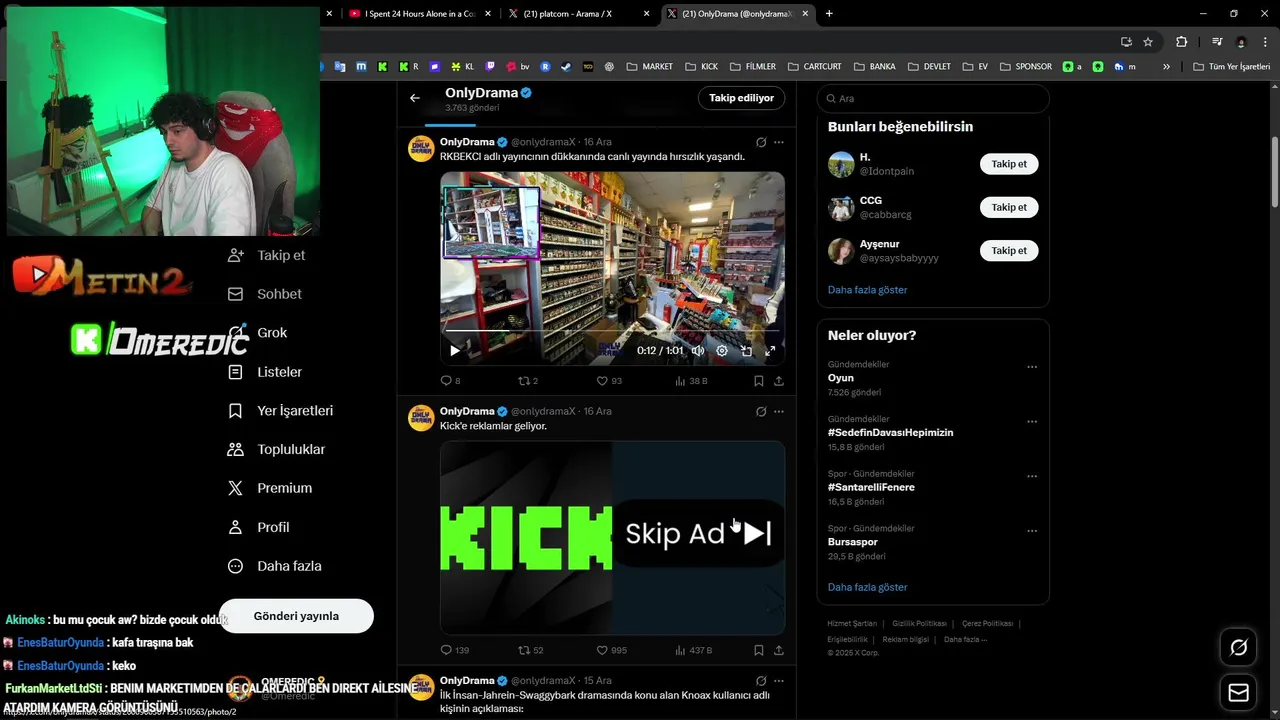The width and height of the screenshot is (1280, 720).
Task: Follow the account CCG @cabbarcg
Action: coord(1009,207)
